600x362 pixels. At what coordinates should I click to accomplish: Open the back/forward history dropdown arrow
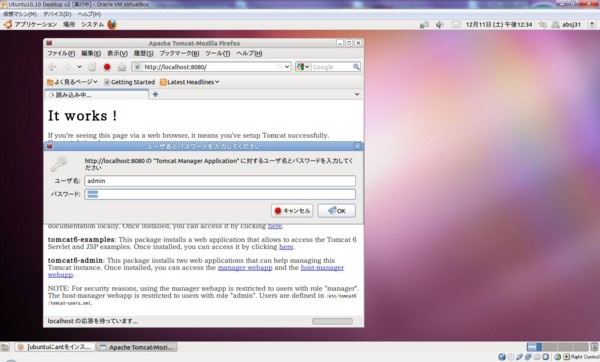point(79,67)
